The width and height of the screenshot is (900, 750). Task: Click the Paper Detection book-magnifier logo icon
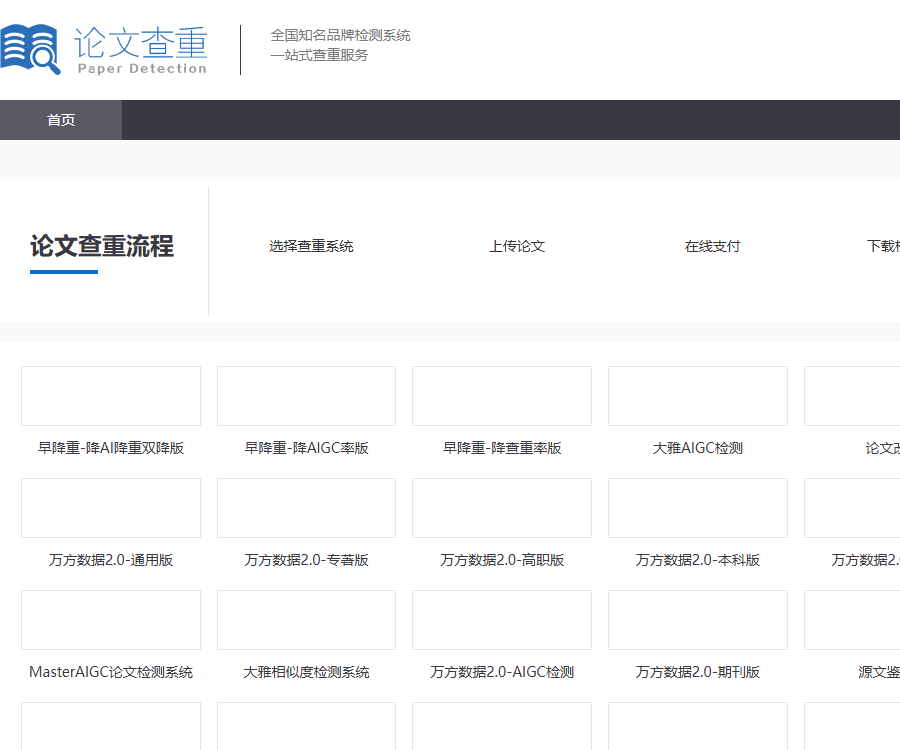coord(30,49)
